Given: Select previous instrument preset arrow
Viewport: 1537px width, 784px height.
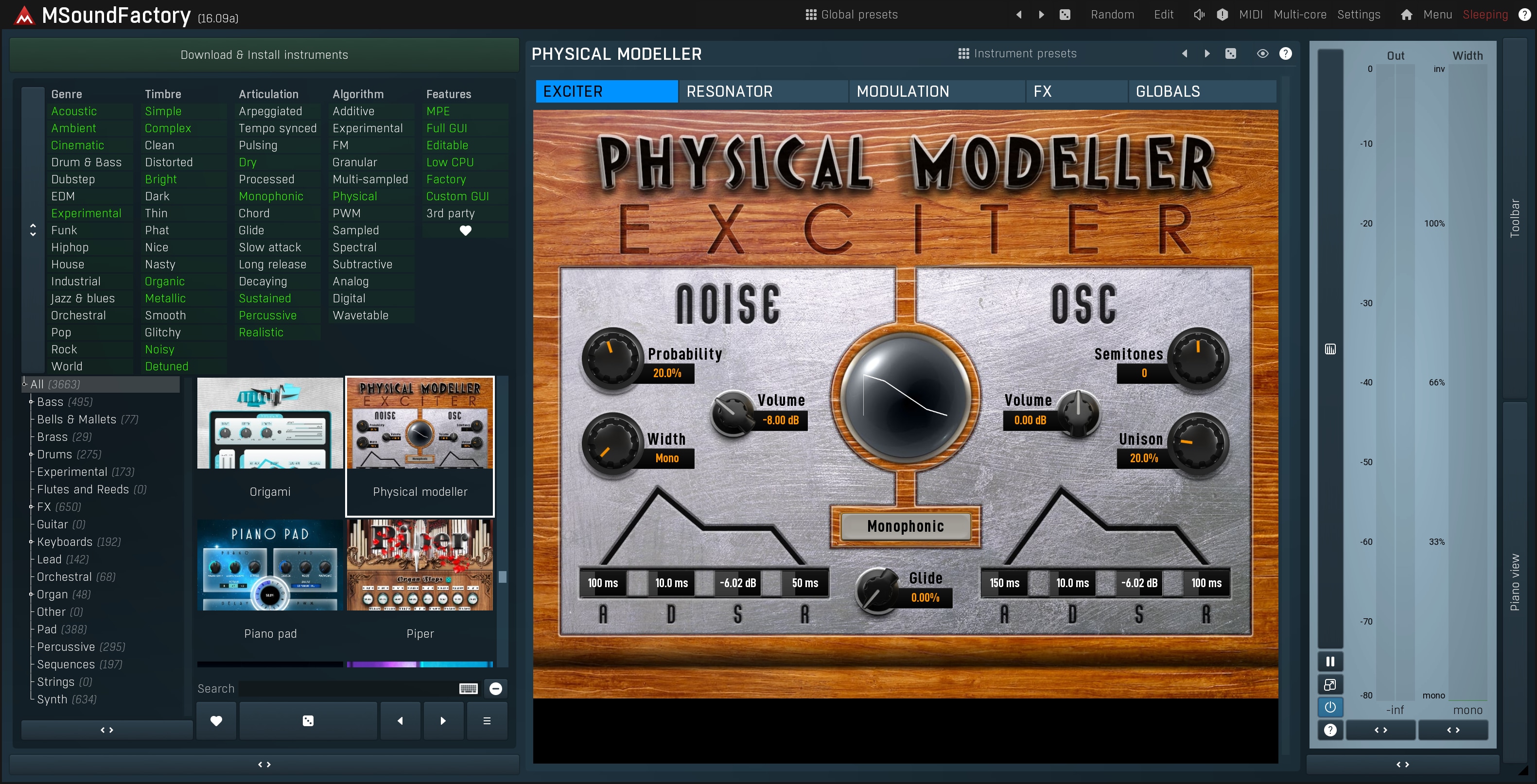Looking at the screenshot, I should click(1185, 53).
